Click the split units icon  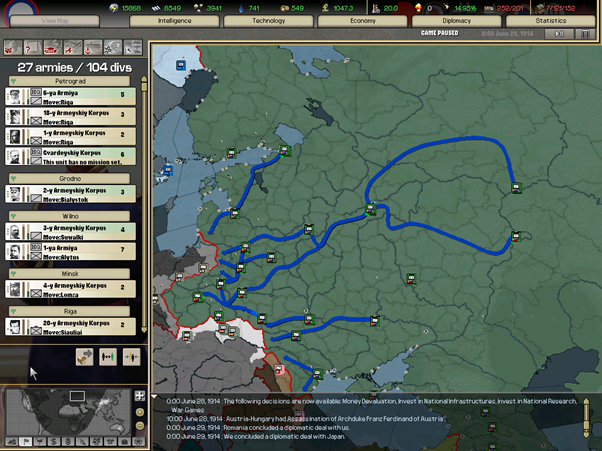pyautogui.click(x=107, y=357)
